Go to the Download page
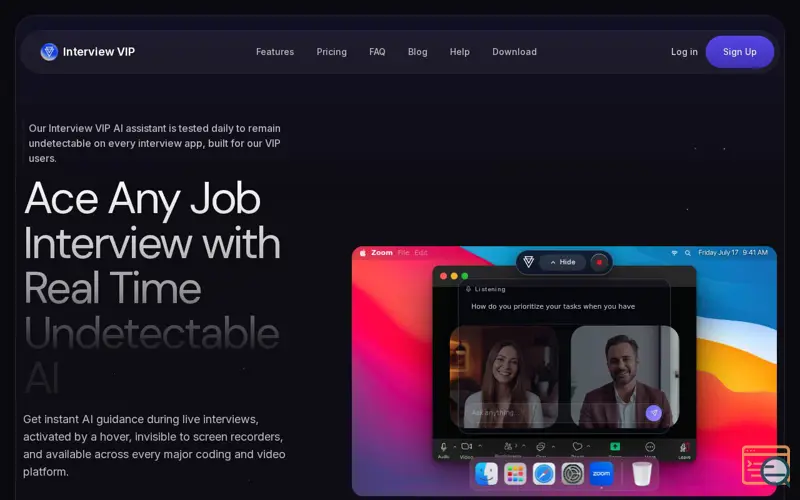Screen dimensions: 800x500 tap(514, 52)
